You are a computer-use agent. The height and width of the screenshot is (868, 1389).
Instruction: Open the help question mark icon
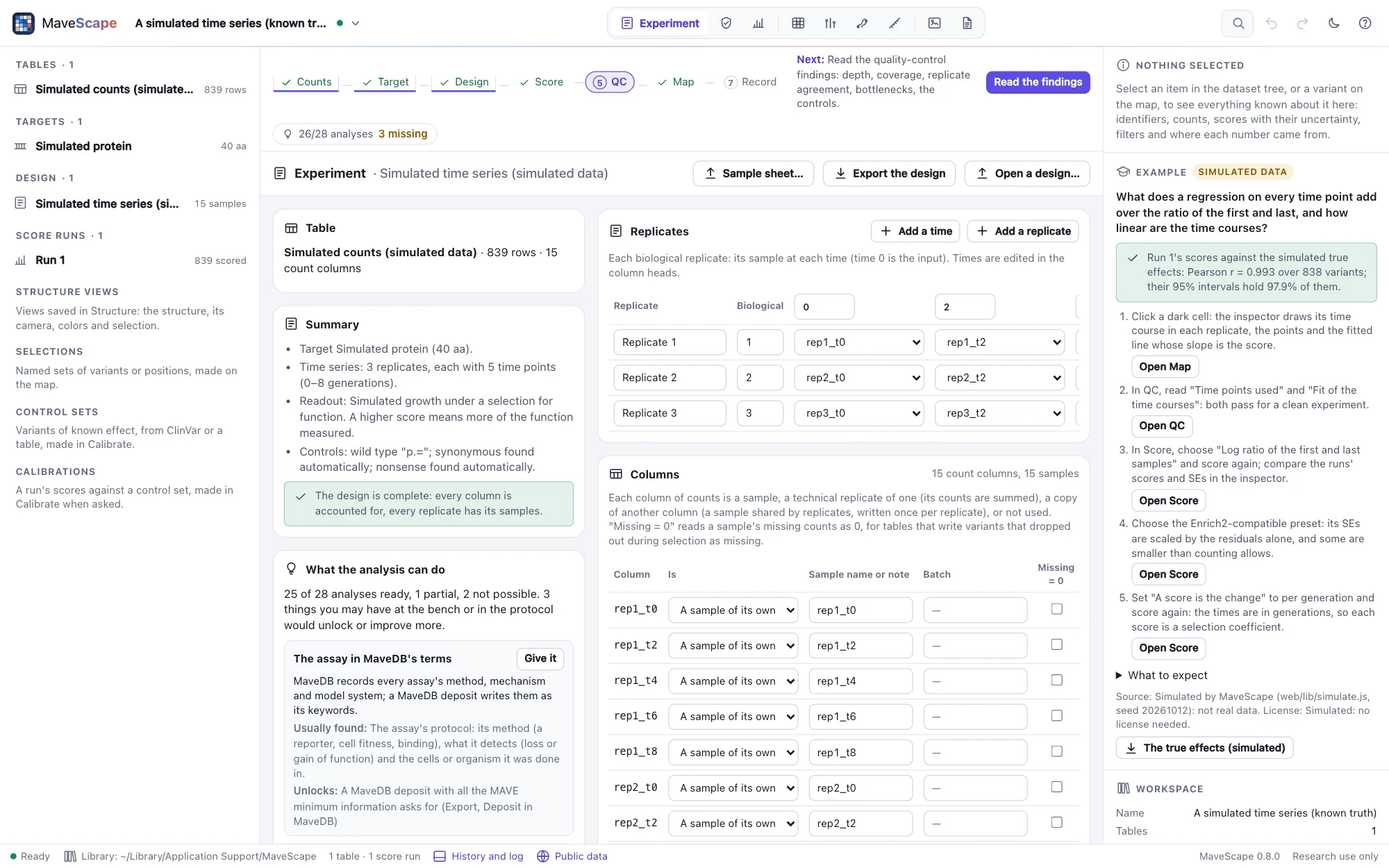click(1365, 23)
